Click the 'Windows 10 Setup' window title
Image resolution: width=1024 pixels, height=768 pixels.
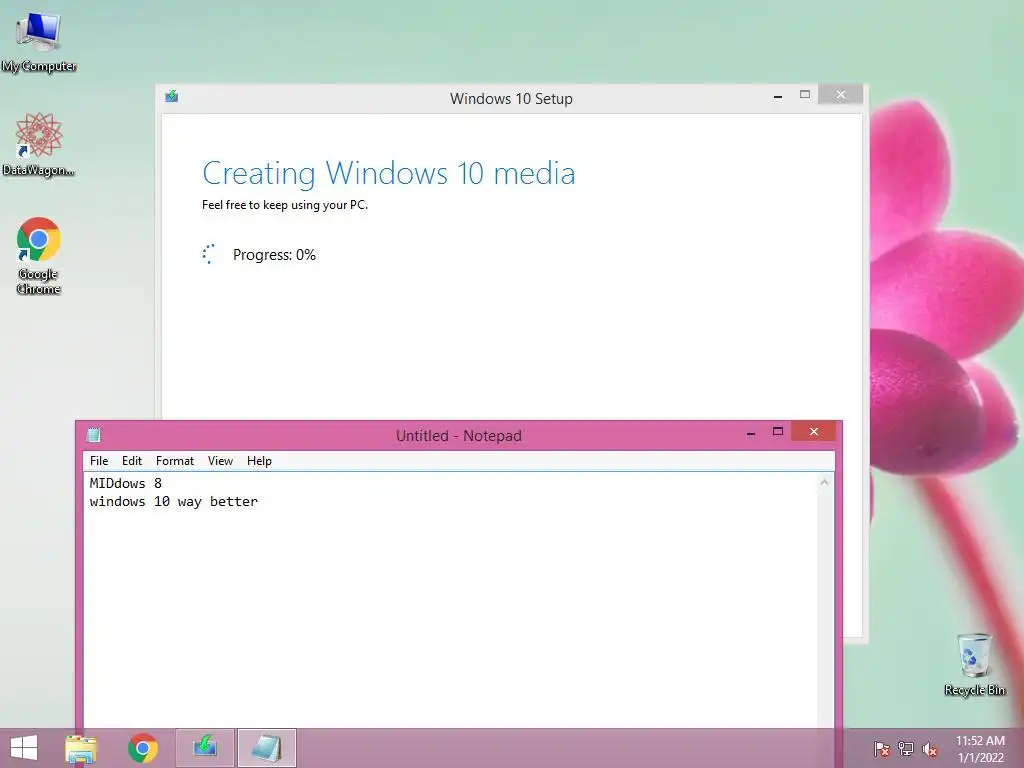point(511,99)
